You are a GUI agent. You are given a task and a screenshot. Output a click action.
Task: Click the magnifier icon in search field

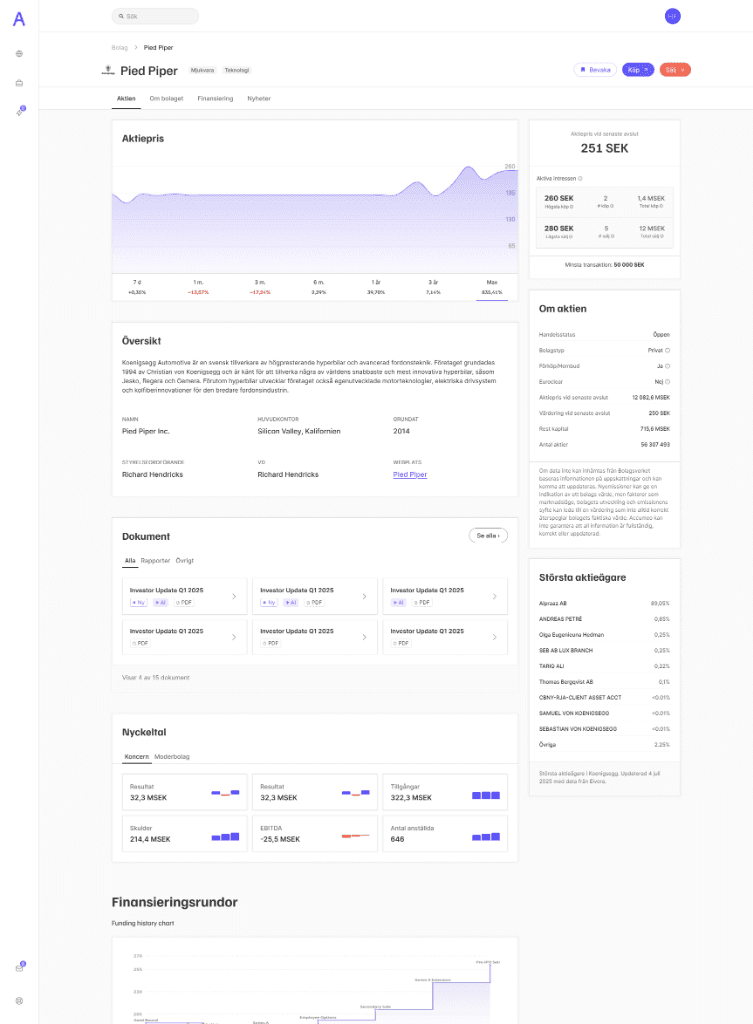121,16
